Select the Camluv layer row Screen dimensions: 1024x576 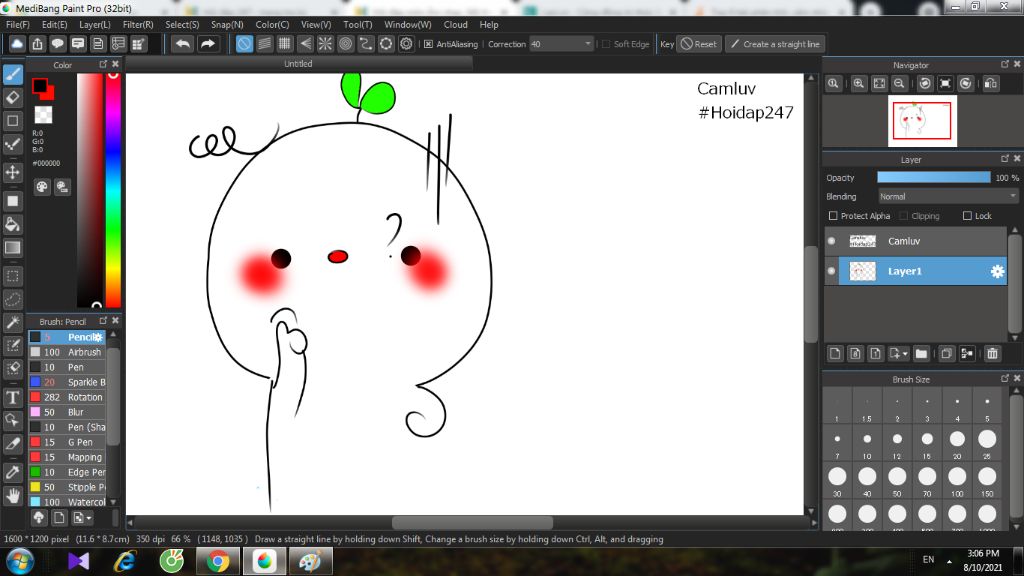click(x=916, y=241)
